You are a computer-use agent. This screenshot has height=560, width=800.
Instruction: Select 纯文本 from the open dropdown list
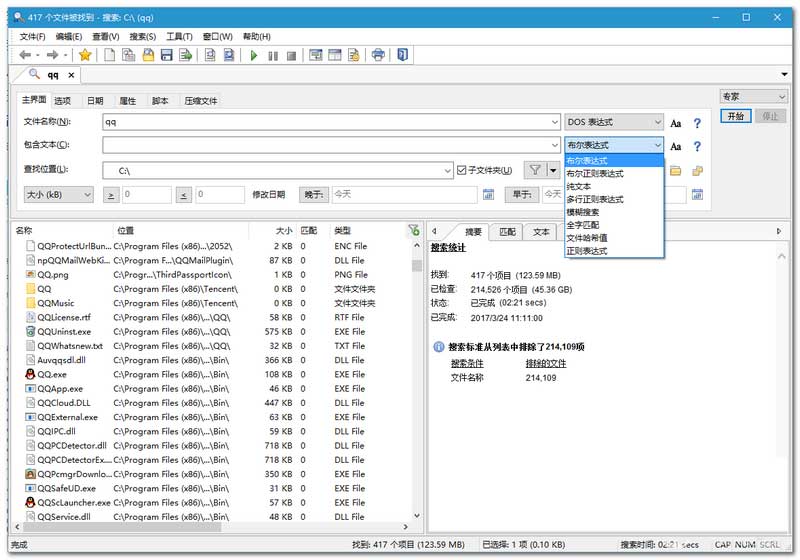(579, 186)
